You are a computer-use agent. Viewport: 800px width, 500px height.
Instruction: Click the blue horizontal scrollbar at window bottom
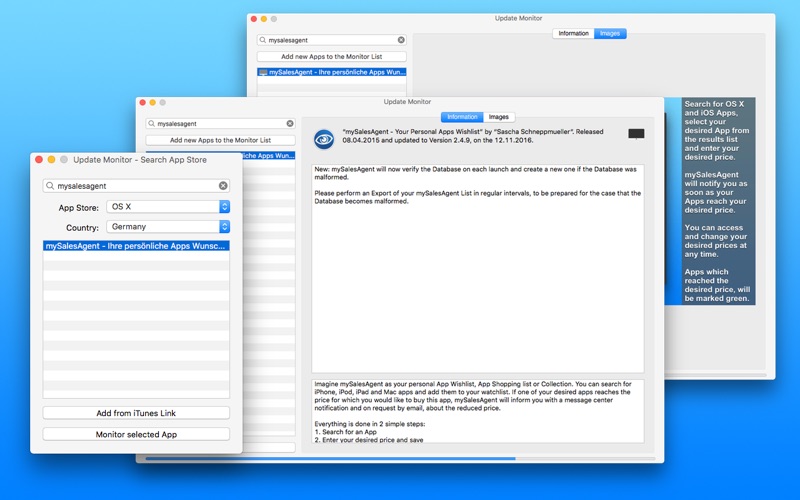point(331,459)
